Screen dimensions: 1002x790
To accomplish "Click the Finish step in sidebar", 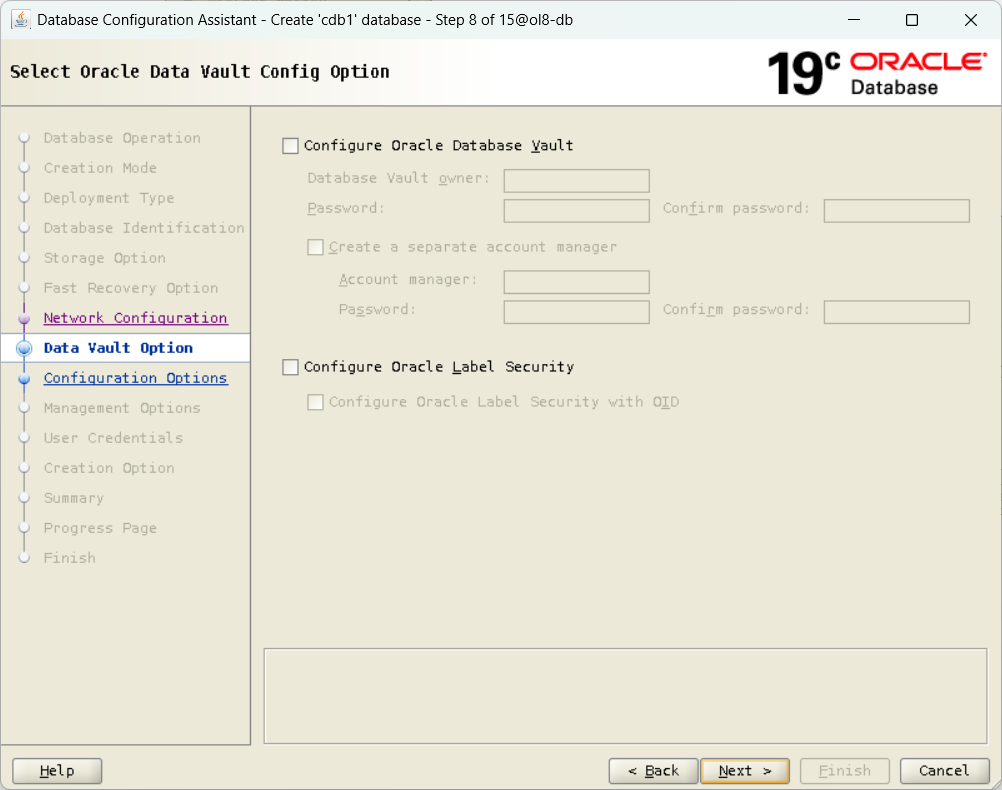I will pos(70,559).
